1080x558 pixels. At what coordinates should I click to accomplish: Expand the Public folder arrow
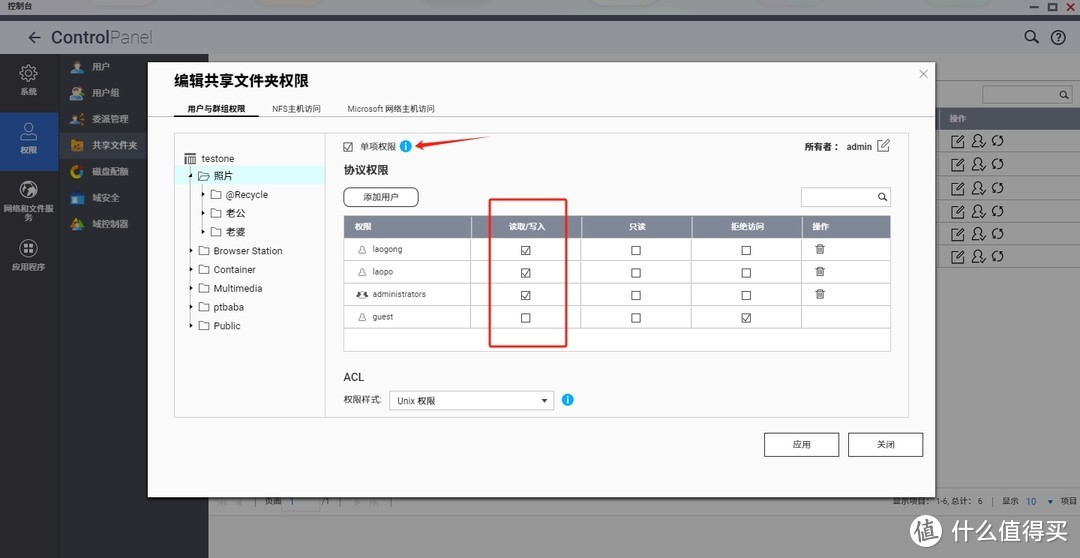tap(191, 325)
